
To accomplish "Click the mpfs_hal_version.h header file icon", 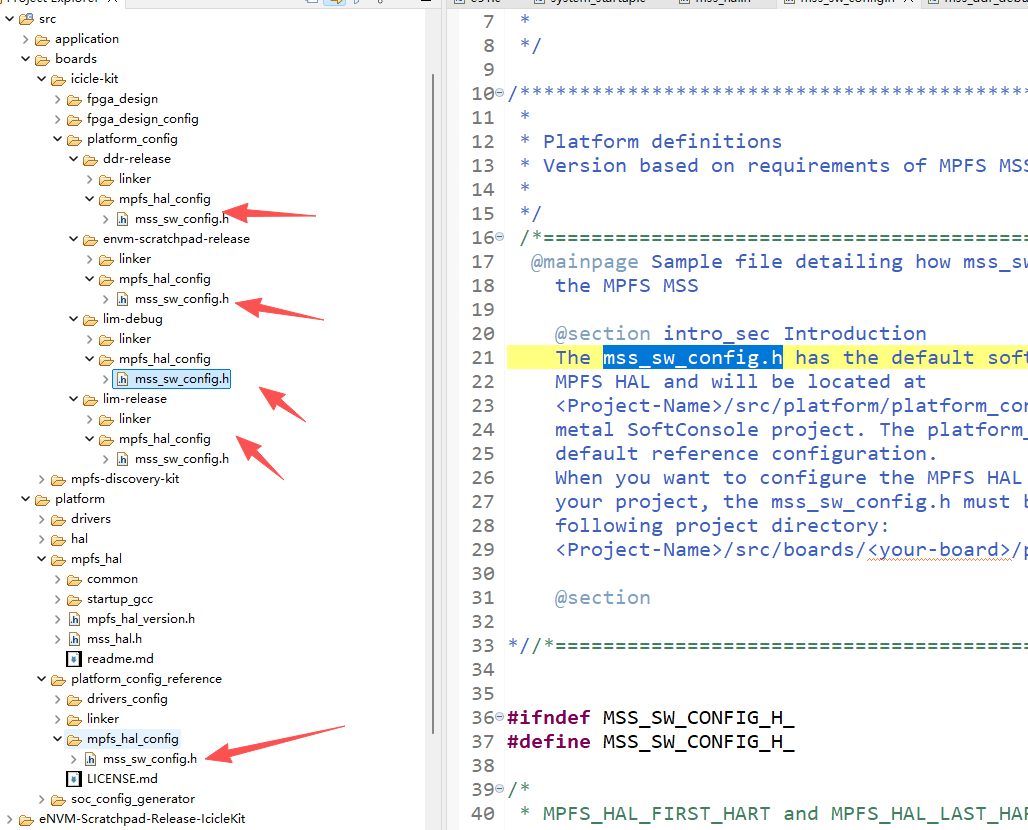I will coord(75,619).
